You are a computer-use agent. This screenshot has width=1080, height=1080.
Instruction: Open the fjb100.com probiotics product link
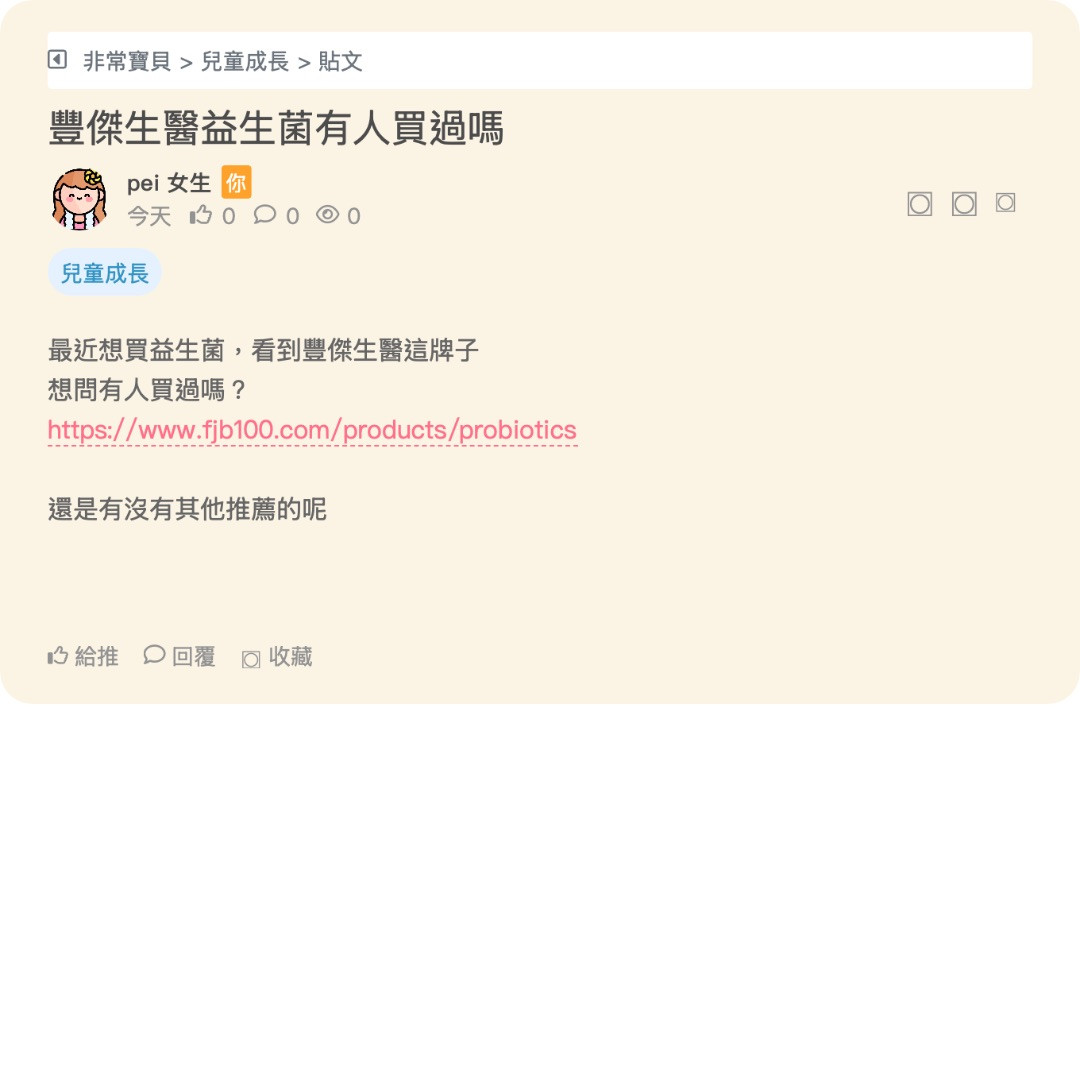[x=312, y=430]
